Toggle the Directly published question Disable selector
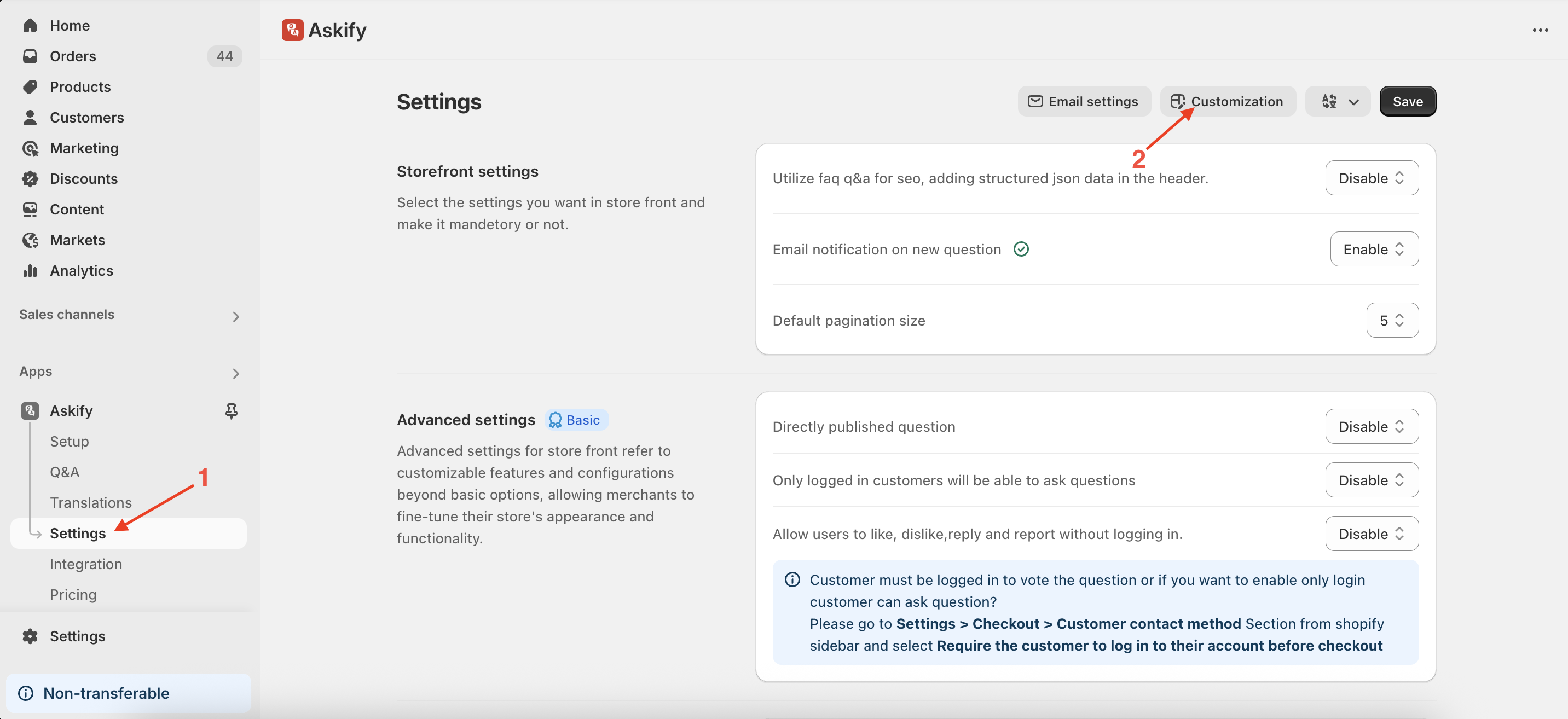Viewport: 1568px width, 719px height. [1372, 426]
